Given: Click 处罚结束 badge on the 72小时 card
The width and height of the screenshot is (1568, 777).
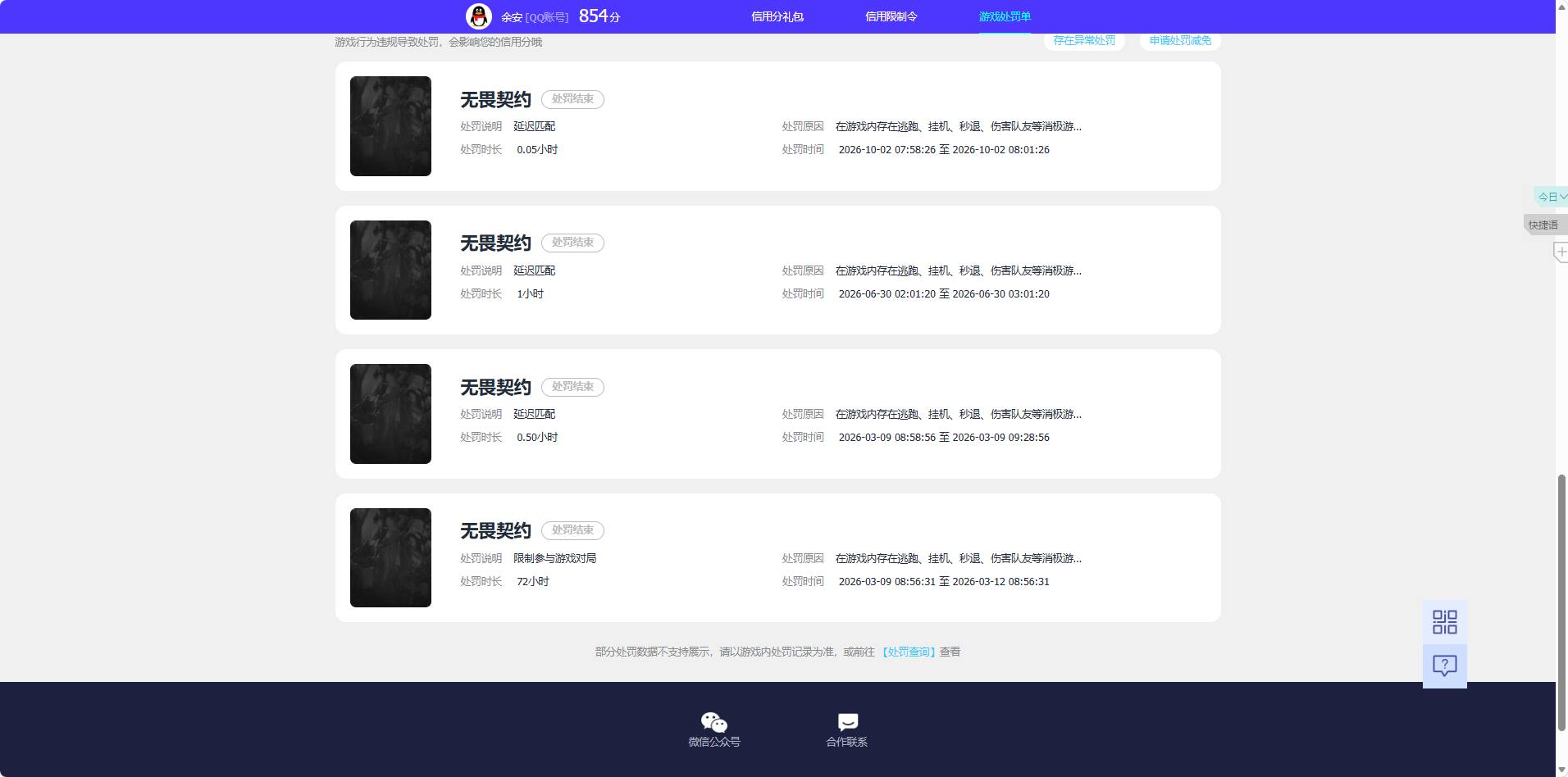Looking at the screenshot, I should [572, 530].
